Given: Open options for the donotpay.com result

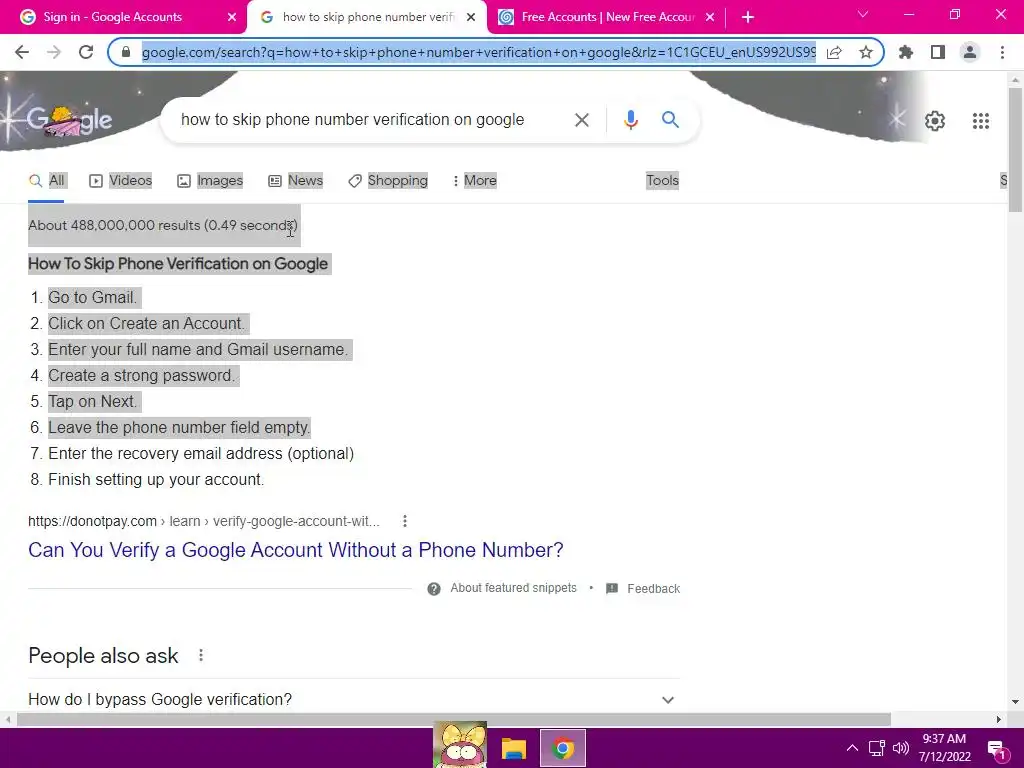Looking at the screenshot, I should (x=405, y=521).
